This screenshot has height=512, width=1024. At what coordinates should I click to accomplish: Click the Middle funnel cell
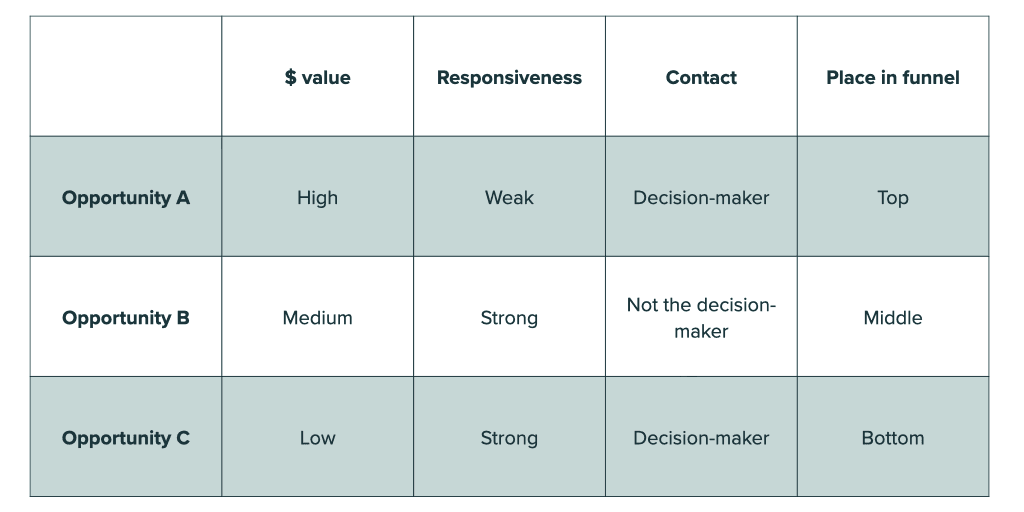click(x=892, y=318)
